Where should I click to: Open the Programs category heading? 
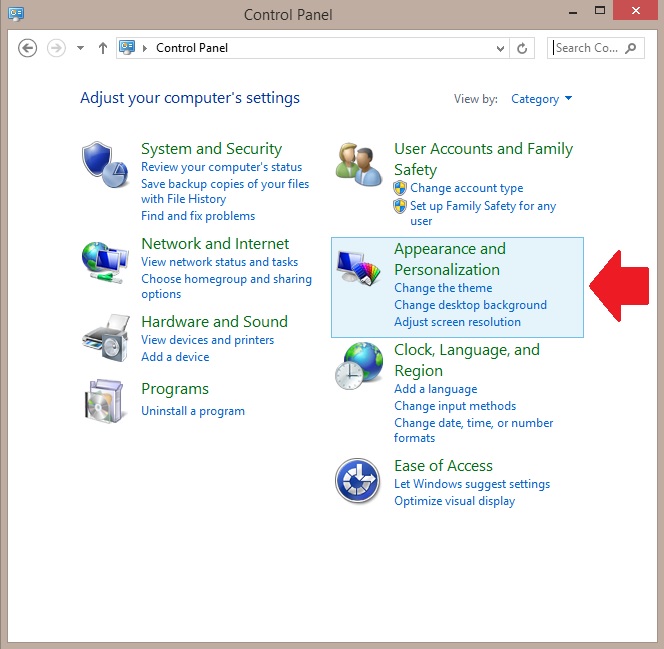pos(175,389)
